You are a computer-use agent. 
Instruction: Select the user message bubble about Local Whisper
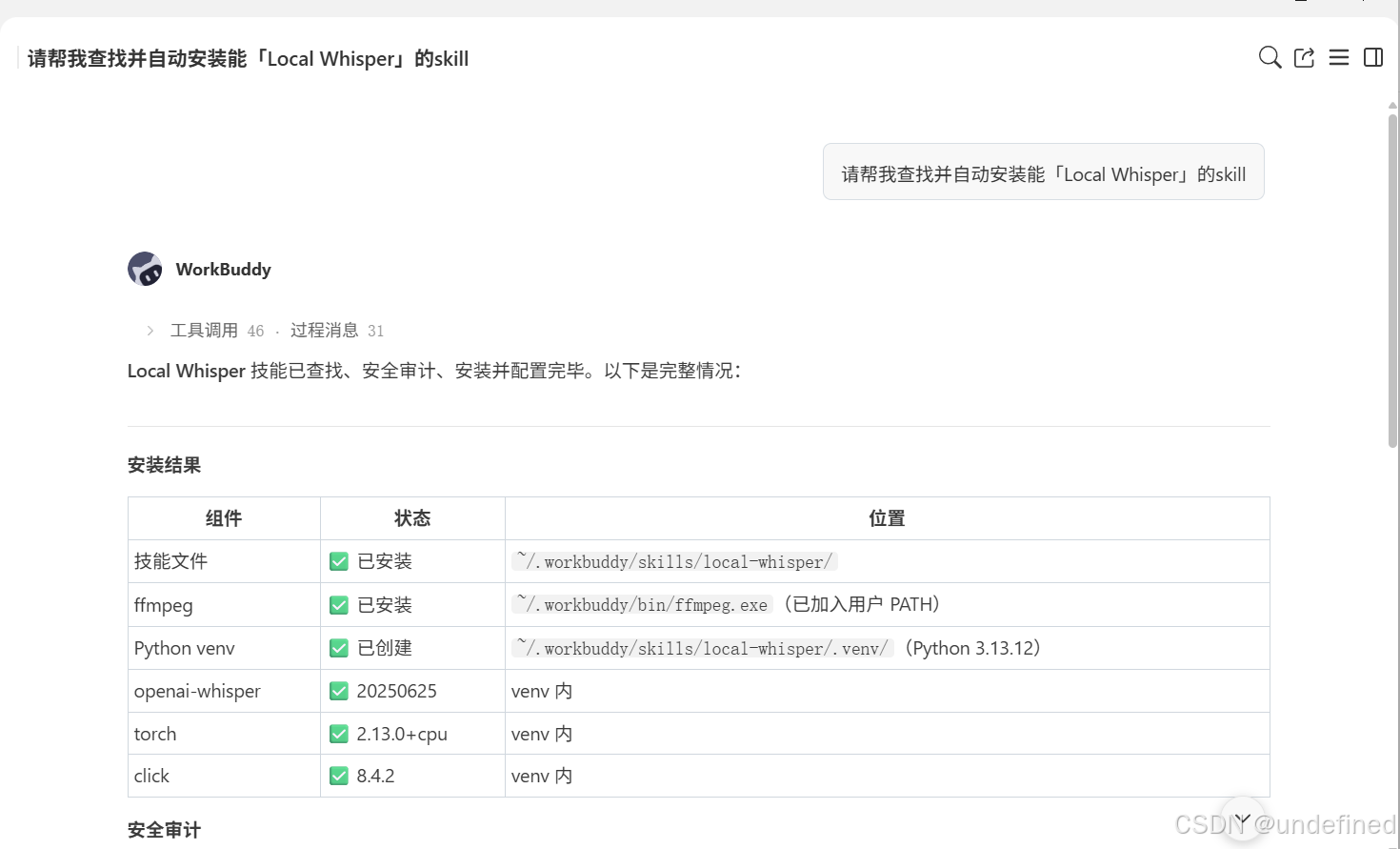point(1044,172)
